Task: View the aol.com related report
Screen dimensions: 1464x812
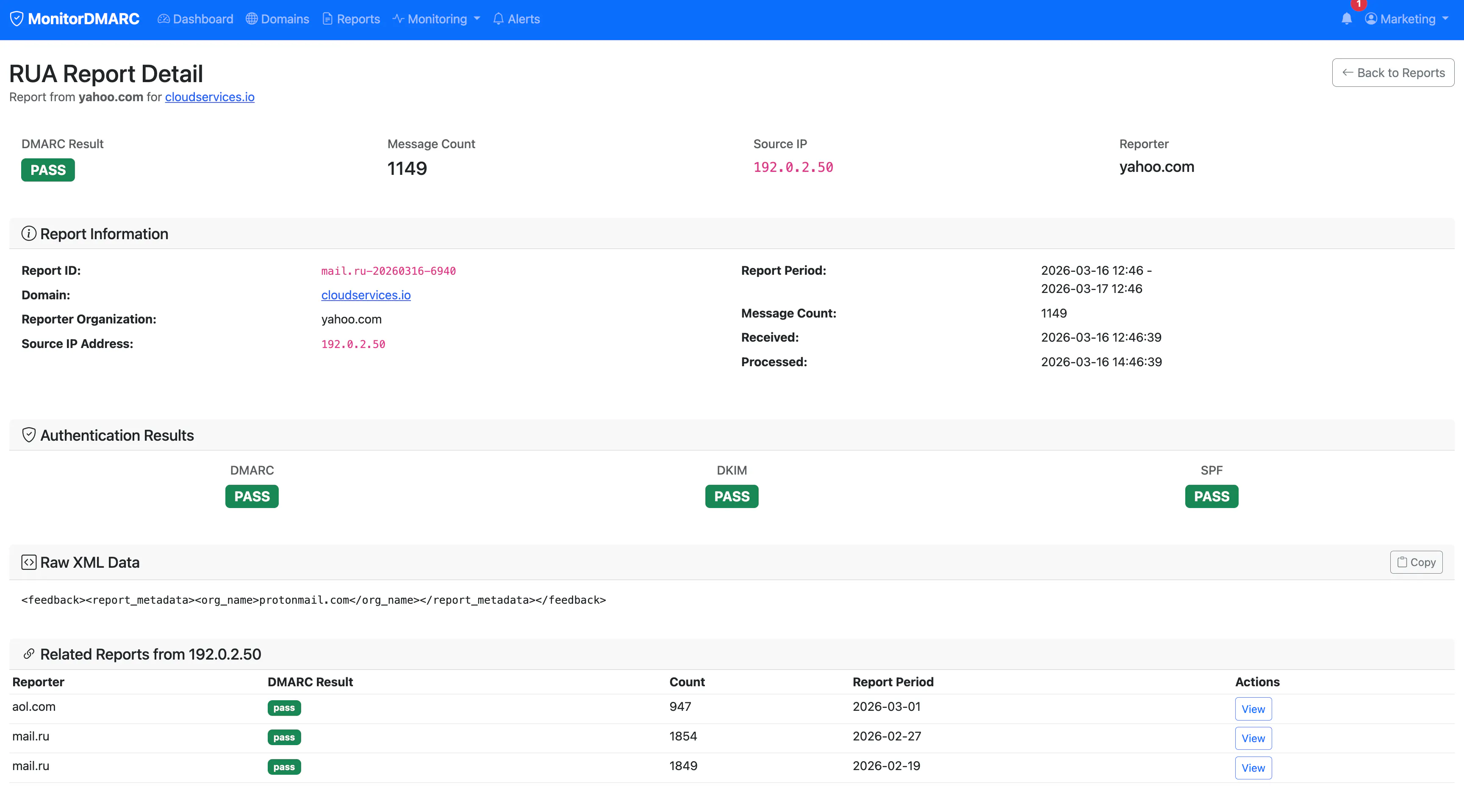Action: (1253, 709)
